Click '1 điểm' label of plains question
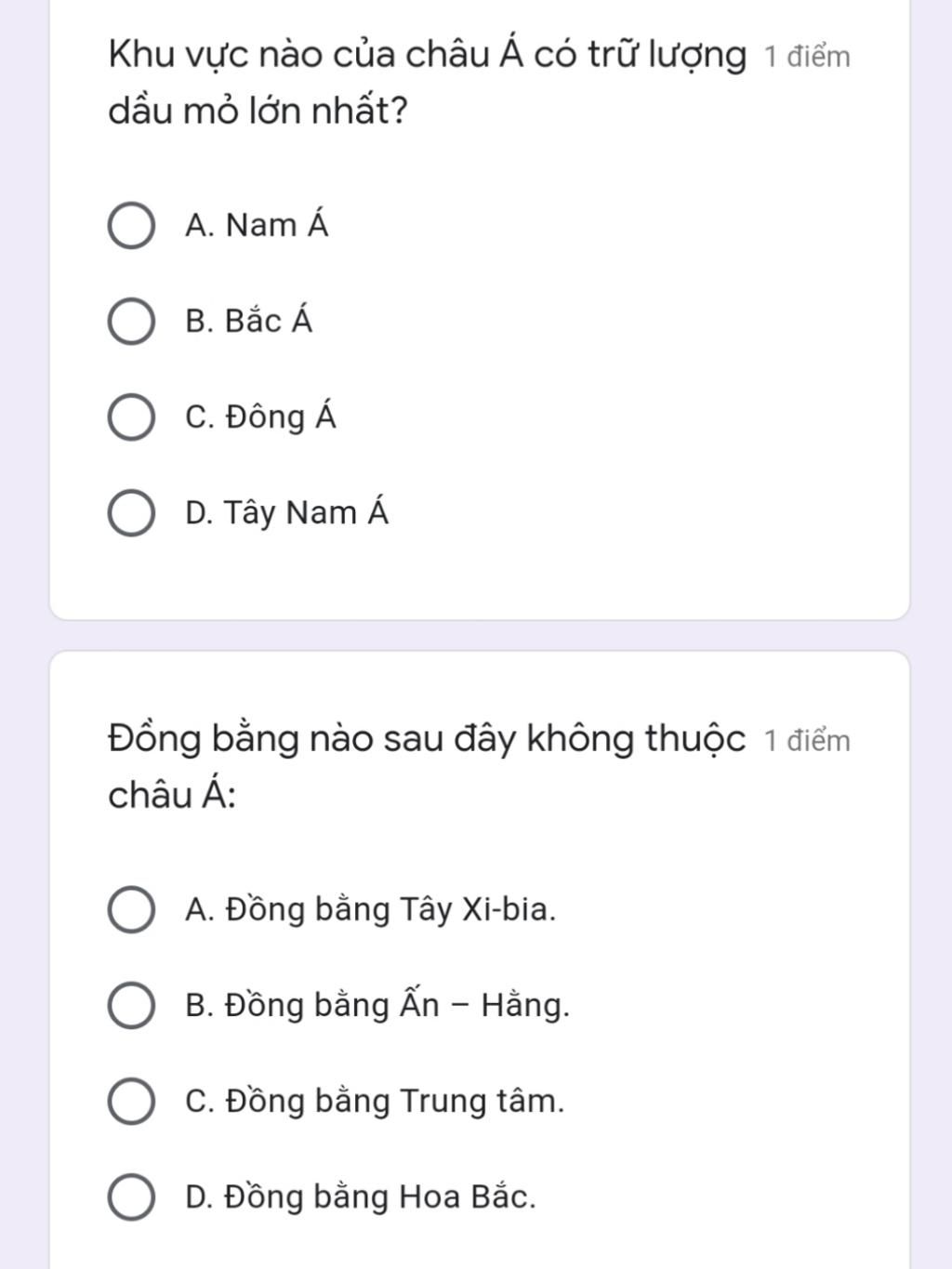Viewport: 952px width, 1269px height. (x=807, y=741)
